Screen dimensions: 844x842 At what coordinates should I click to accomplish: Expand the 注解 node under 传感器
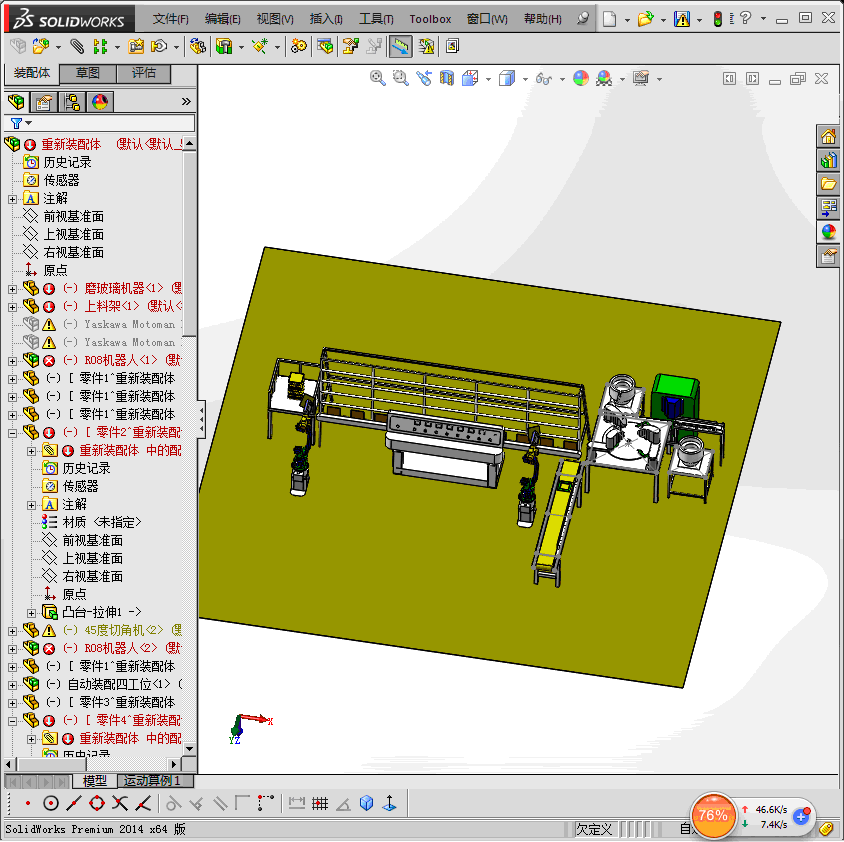12,199
